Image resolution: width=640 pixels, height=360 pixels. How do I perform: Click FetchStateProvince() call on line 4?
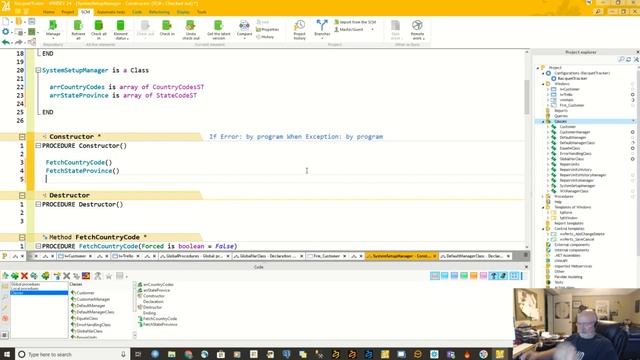coord(82,171)
